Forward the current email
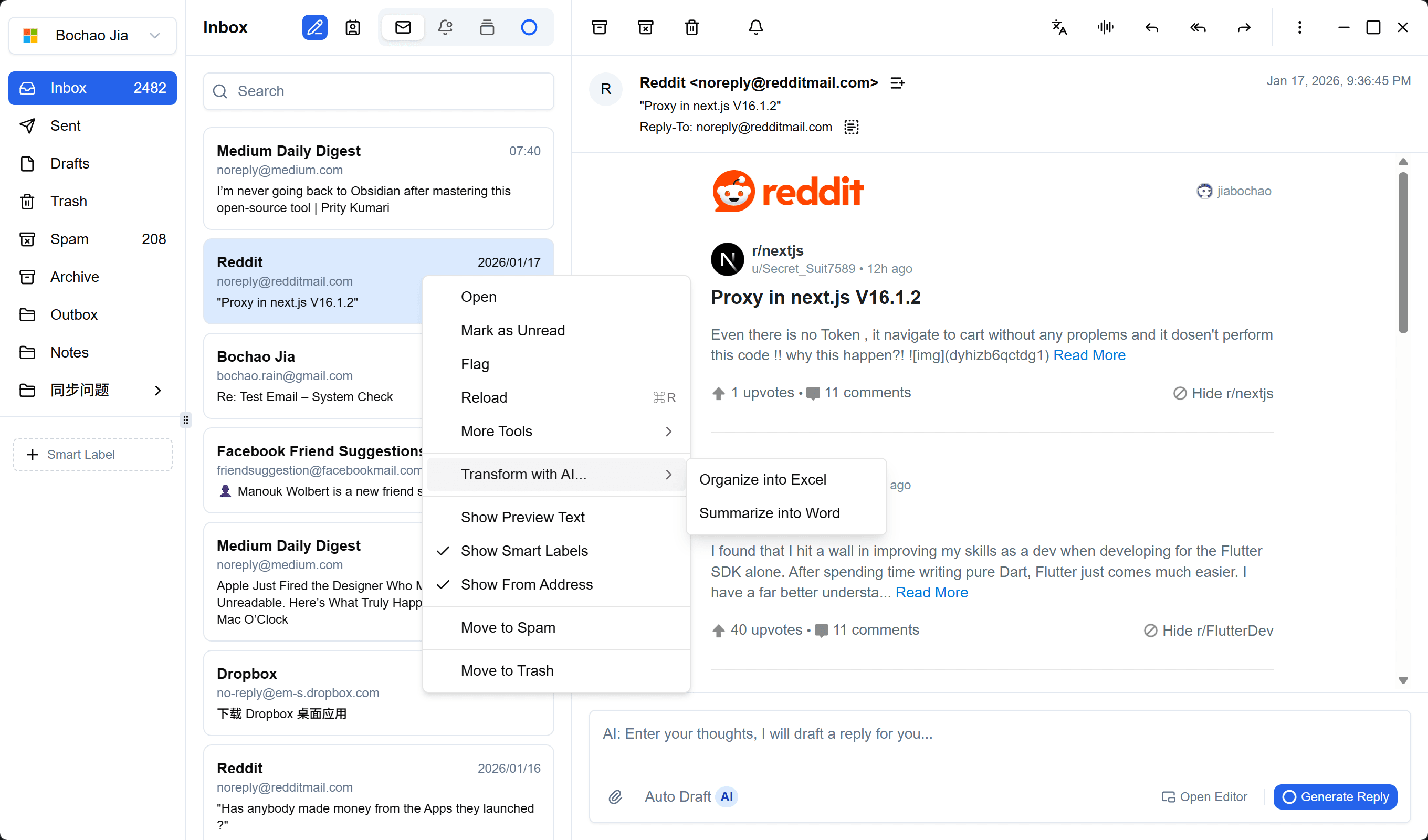 (1244, 27)
